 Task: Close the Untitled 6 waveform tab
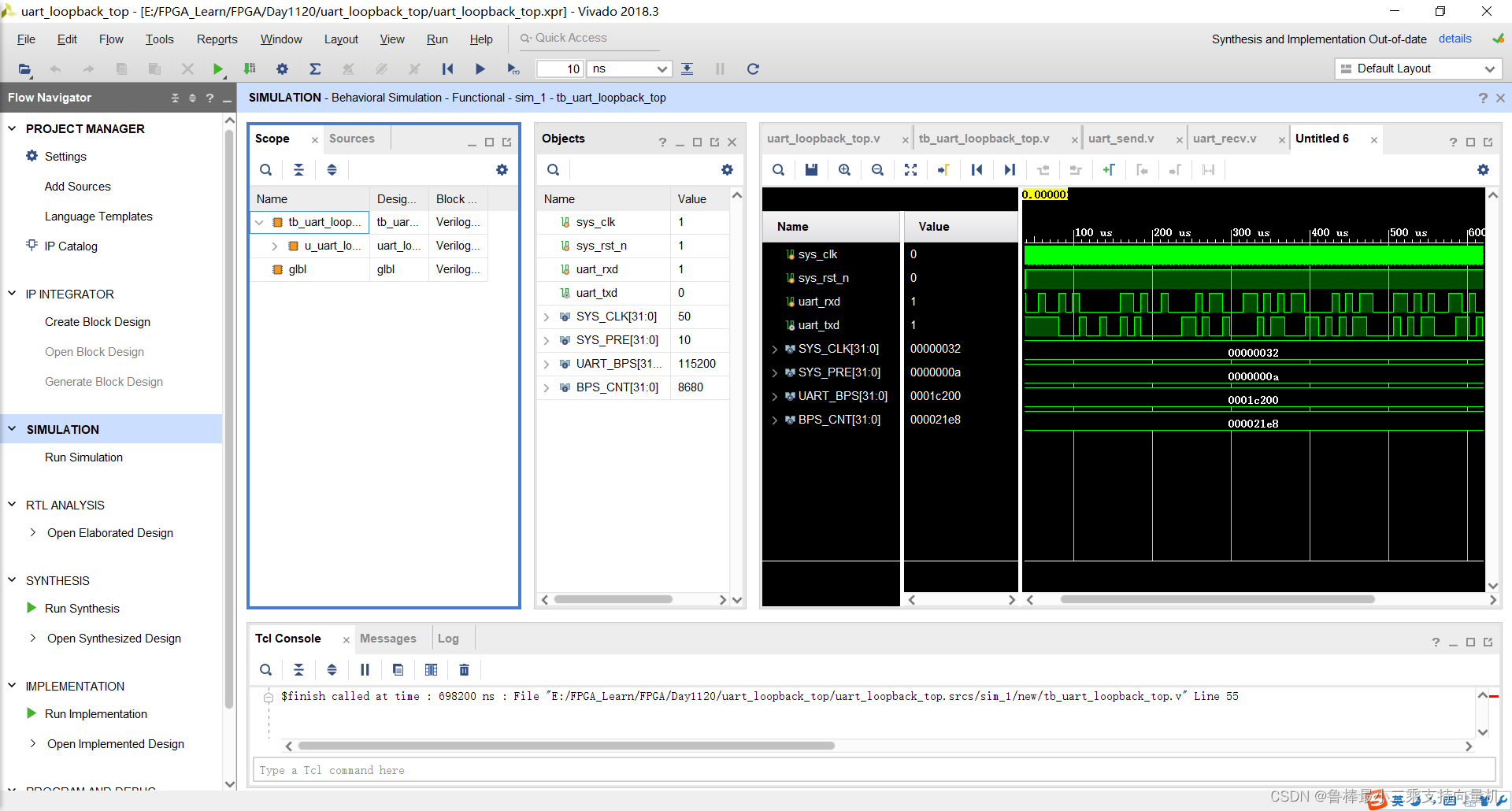click(x=1373, y=140)
